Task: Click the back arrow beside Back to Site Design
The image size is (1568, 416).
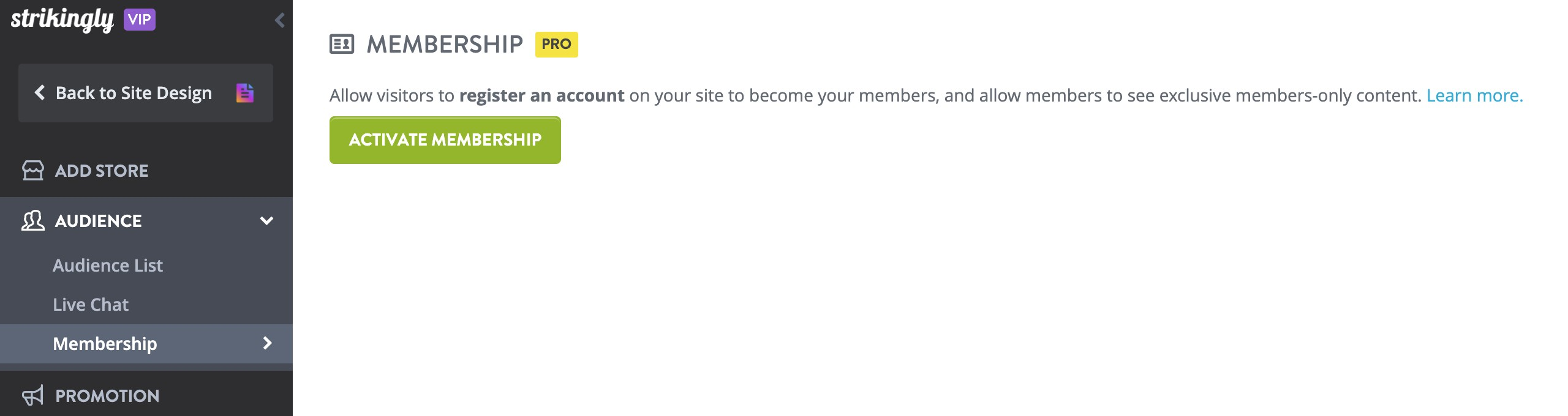Action: tap(40, 92)
